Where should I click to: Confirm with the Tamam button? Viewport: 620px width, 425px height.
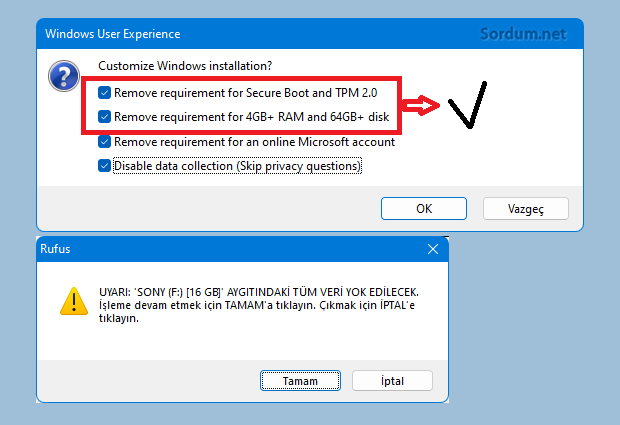pos(300,381)
